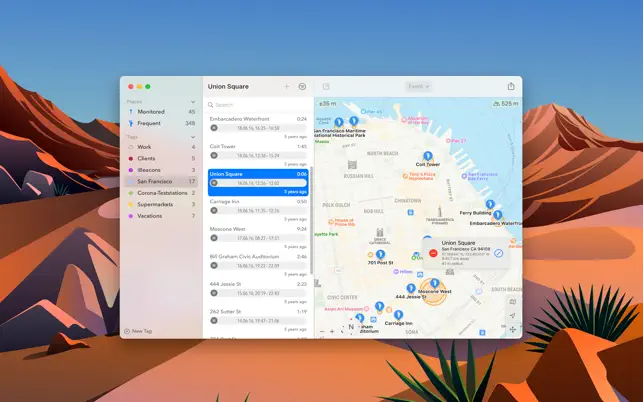This screenshot has height=402, width=643.
Task: Click the current location arrow on the map
Action: pyautogui.click(x=512, y=315)
